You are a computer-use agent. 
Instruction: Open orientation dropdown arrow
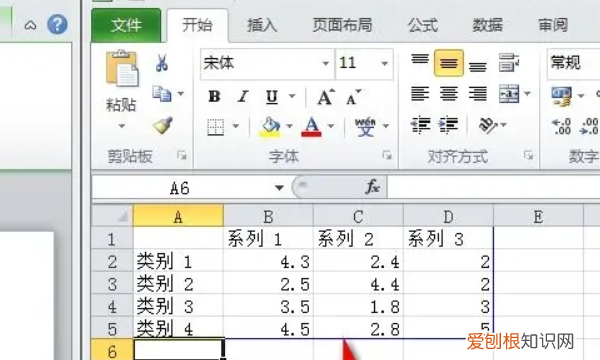[504, 125]
